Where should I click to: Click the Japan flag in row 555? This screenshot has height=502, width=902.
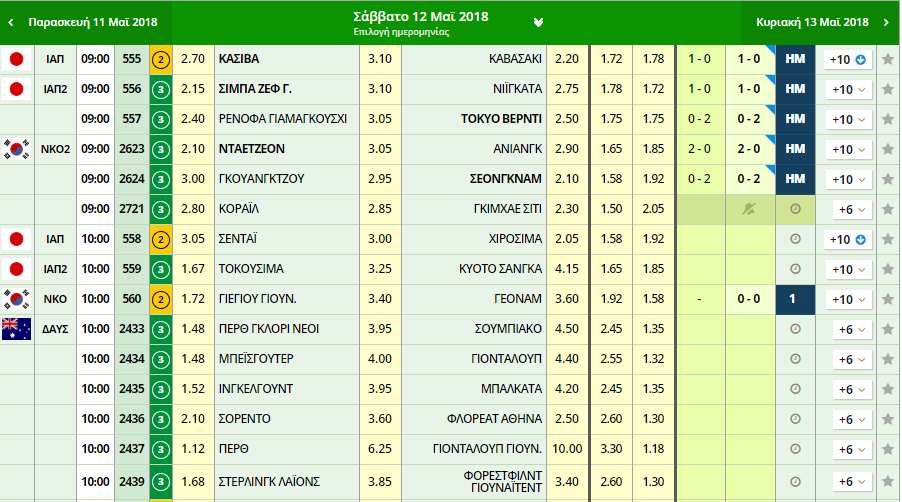(15, 59)
